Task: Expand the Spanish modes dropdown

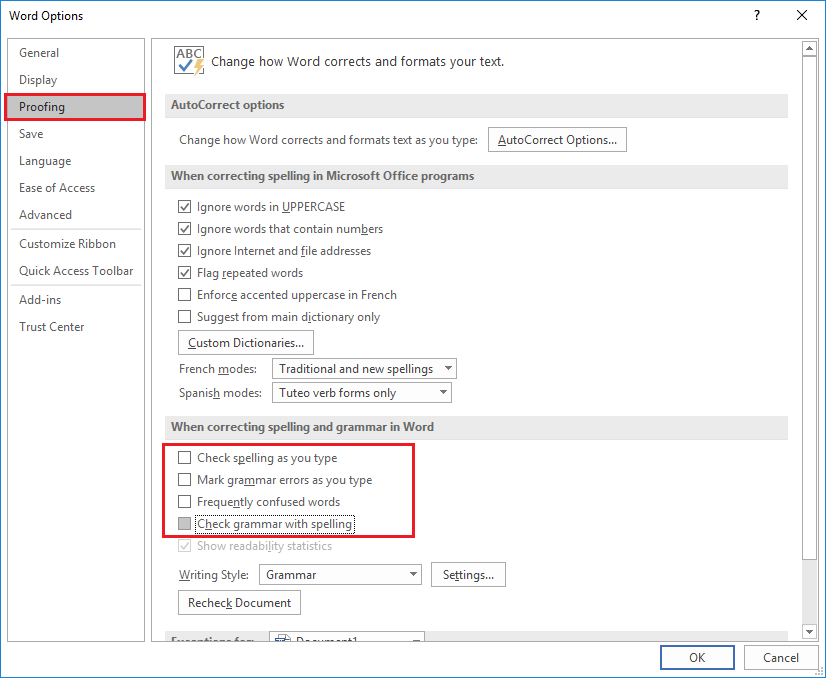Action: (361, 393)
